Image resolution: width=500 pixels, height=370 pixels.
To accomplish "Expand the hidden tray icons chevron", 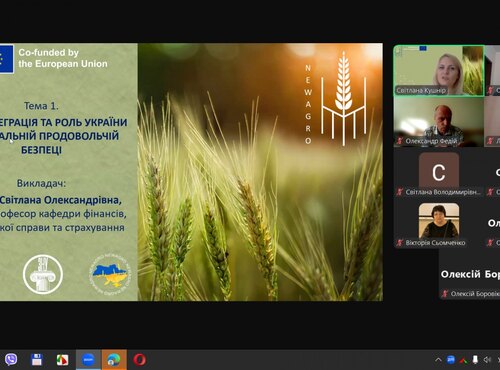I will [438, 360].
